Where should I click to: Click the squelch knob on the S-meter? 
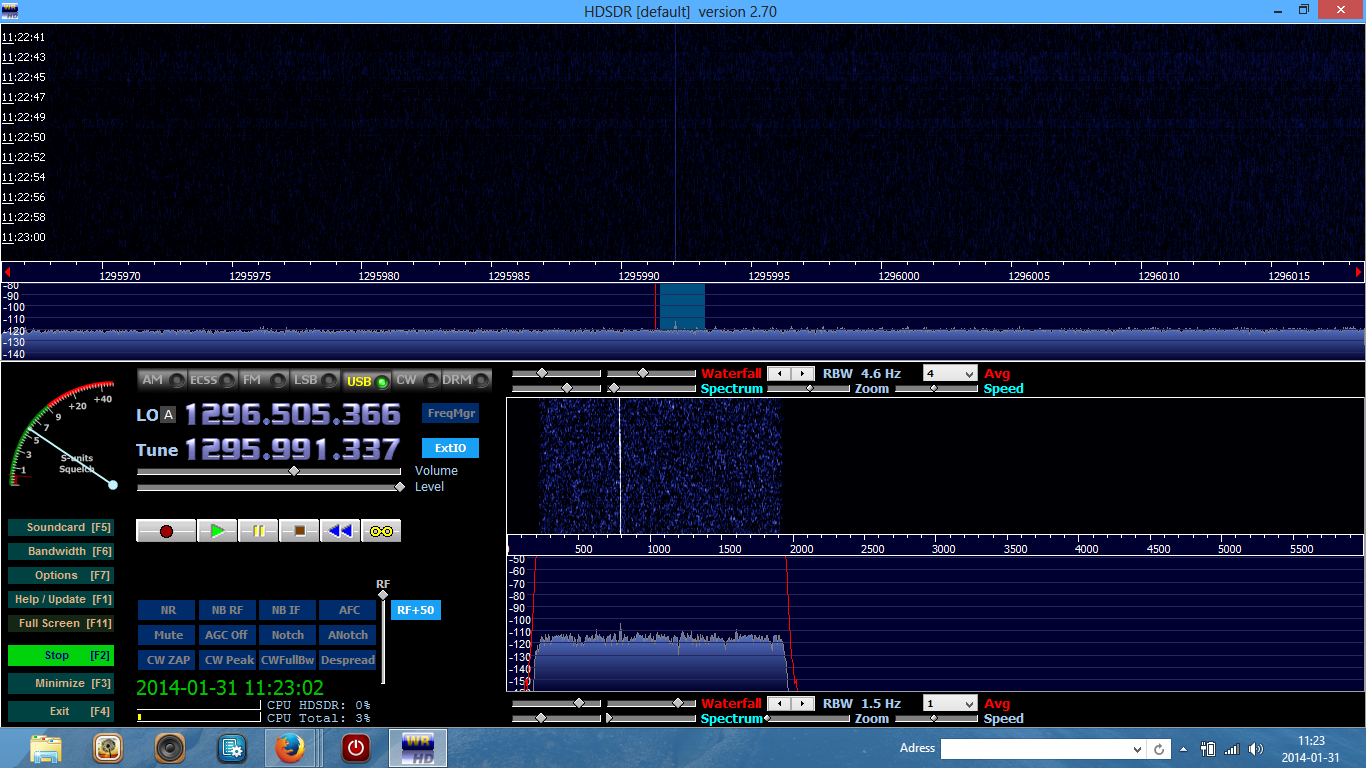(113, 485)
